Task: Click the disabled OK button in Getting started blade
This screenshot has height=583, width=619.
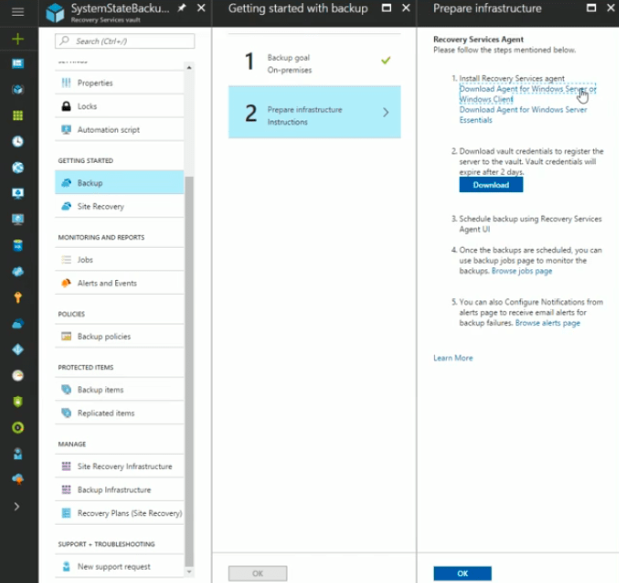Action: coord(257,573)
